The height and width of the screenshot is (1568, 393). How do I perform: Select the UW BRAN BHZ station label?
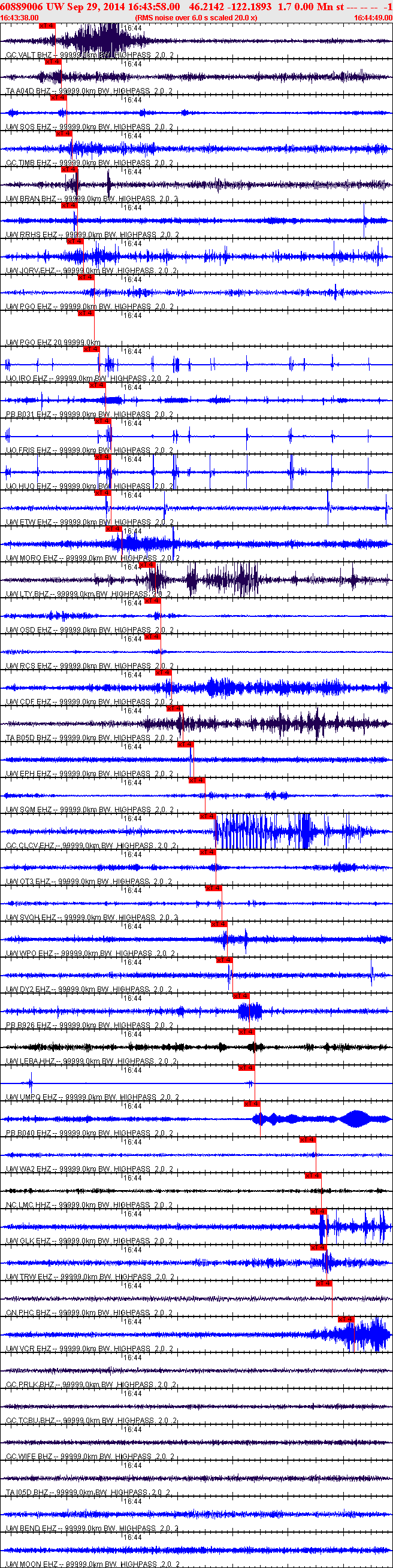[92, 199]
